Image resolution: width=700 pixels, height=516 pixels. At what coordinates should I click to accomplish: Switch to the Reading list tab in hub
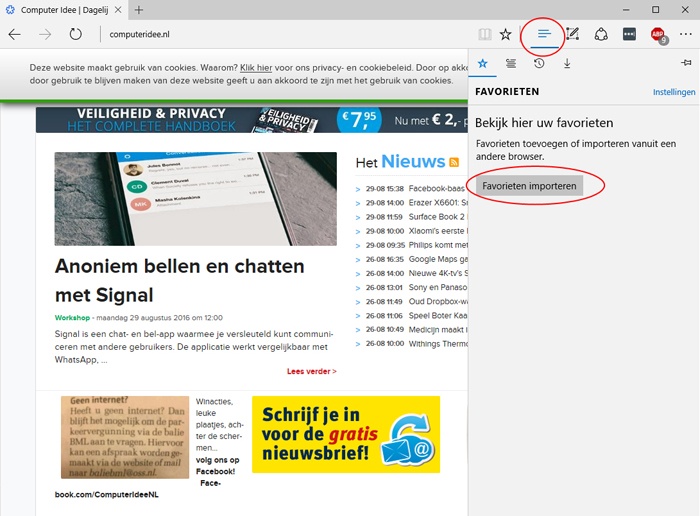point(511,63)
